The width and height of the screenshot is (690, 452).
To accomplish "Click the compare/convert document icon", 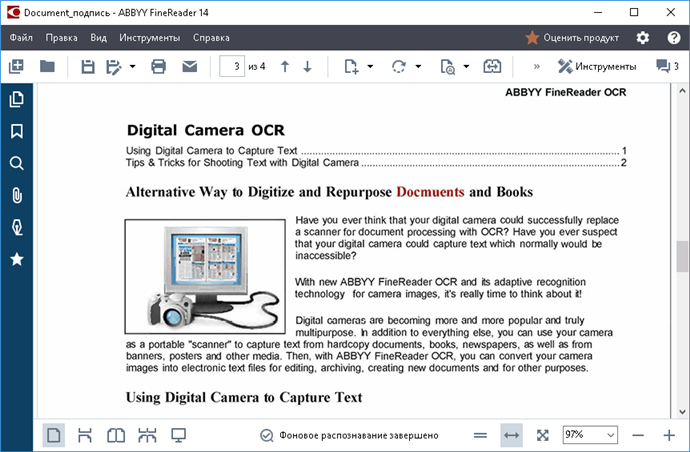I will [492, 66].
